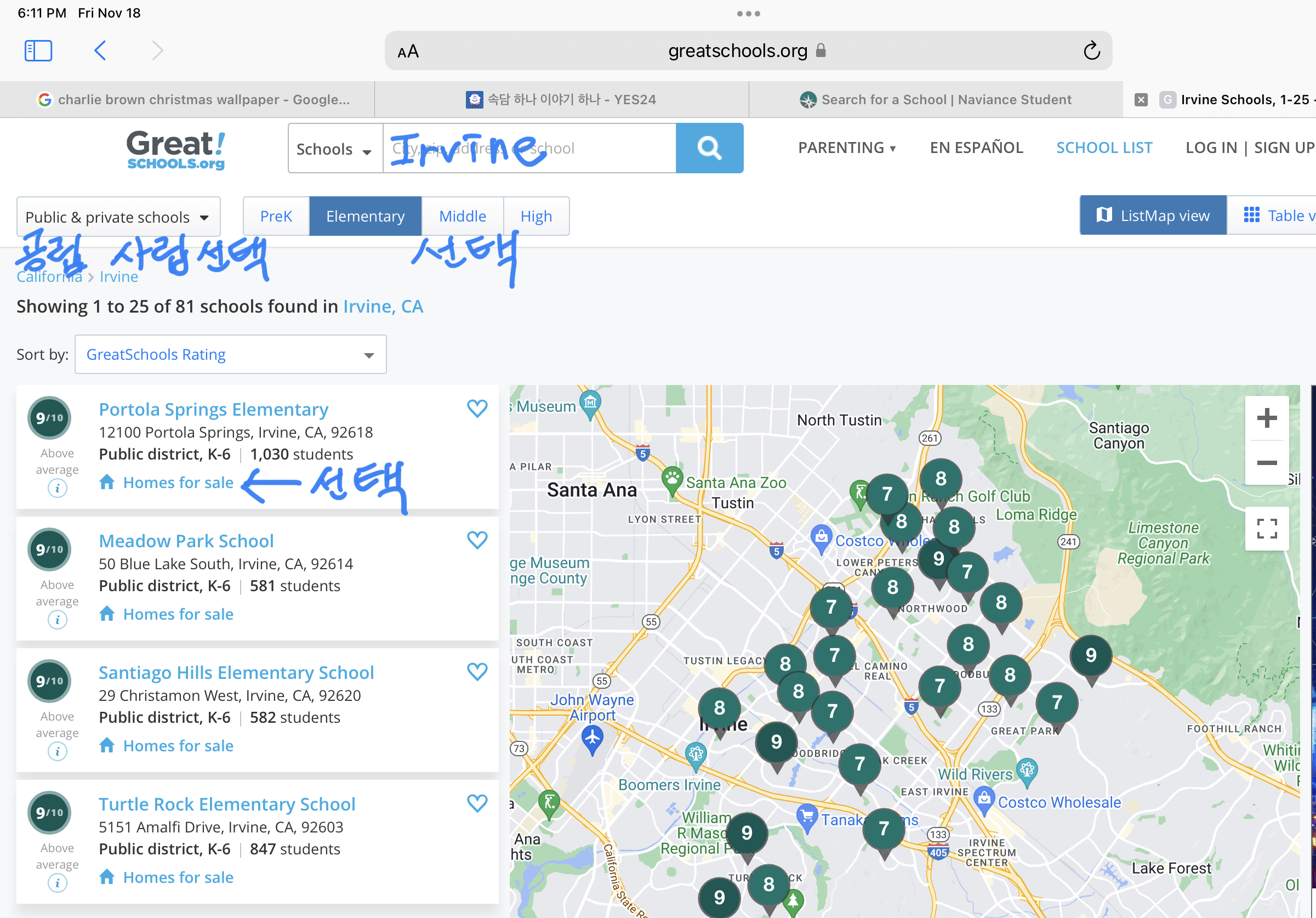1316x918 pixels.
Task: Open the Sort by GreatSchools Rating dropdown
Action: 230,354
